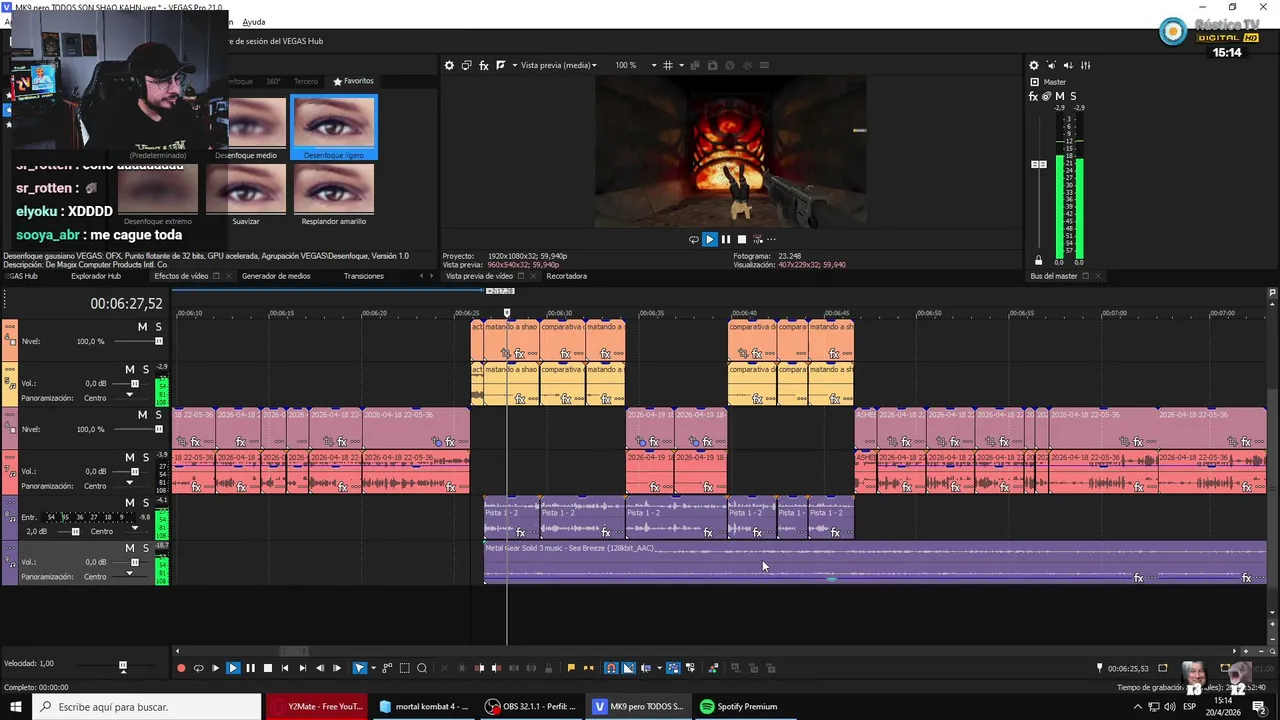Adjust track 9 Vol. slider
The width and height of the screenshot is (1280, 720).
134,562
